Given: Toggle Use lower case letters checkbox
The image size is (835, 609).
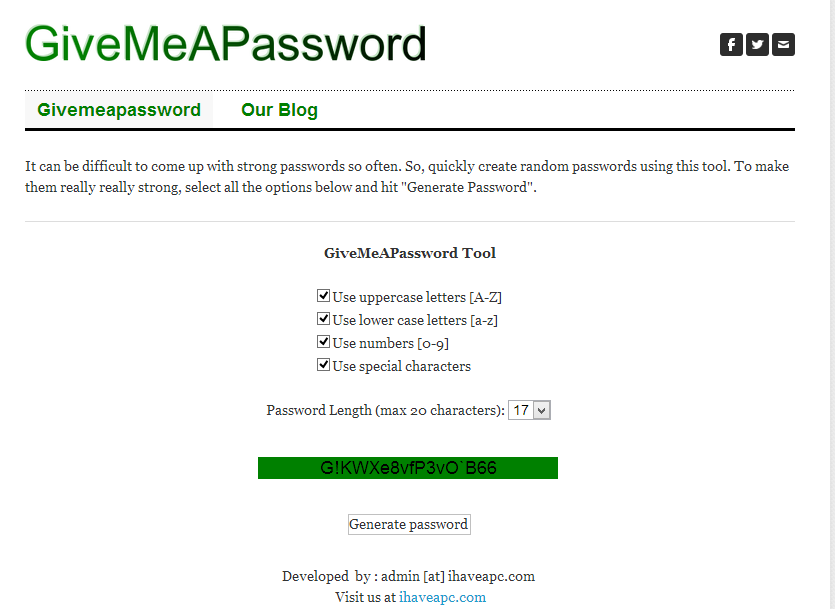Looking at the screenshot, I should coord(323,318).
